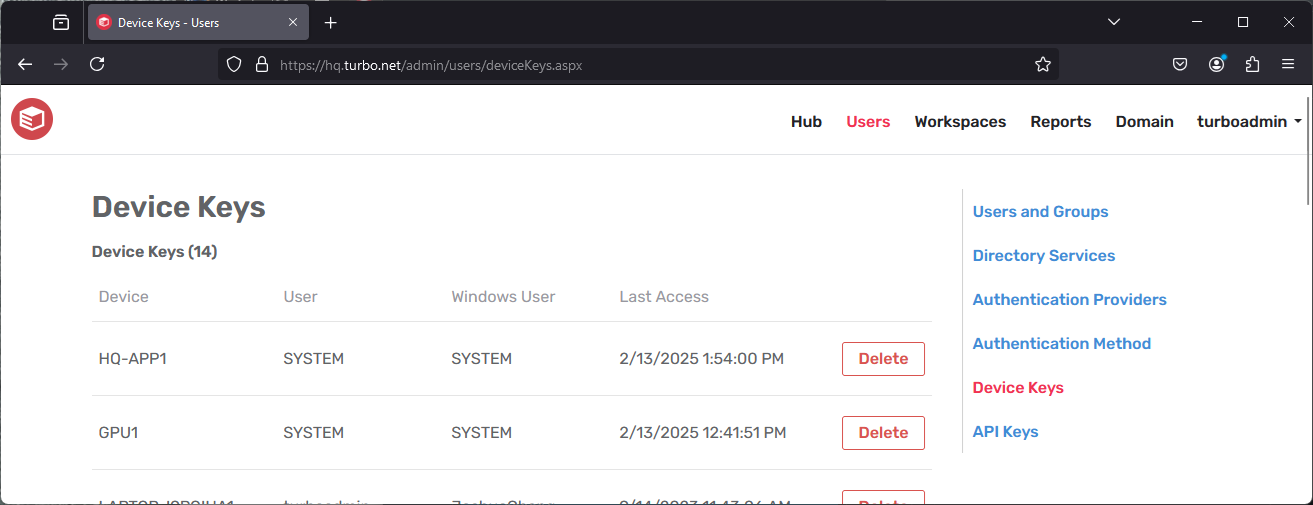Open the Firefox recent tabs view icon
This screenshot has width=1313, height=505.
61,22
